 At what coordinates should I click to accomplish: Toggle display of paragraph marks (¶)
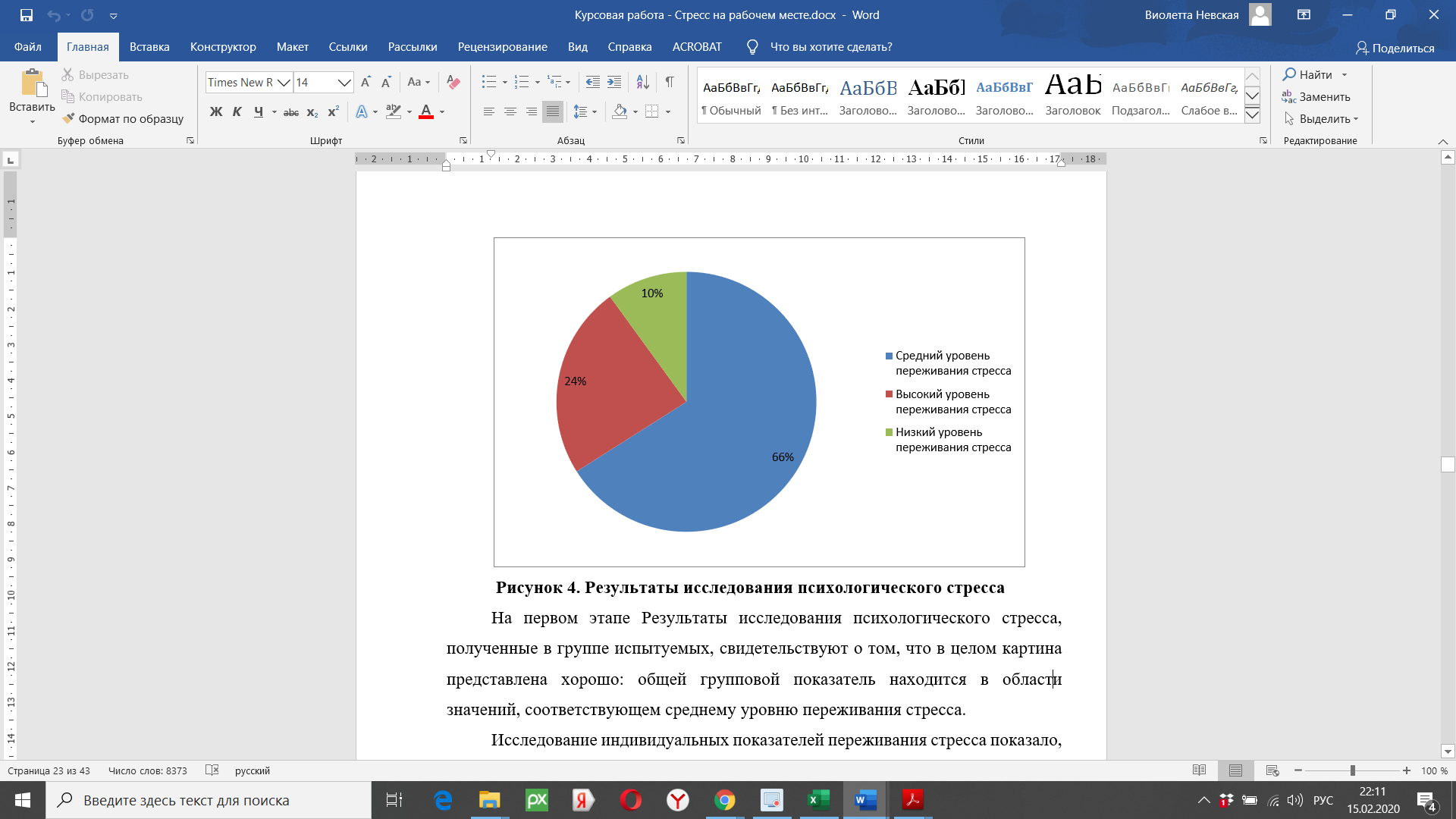pos(670,82)
